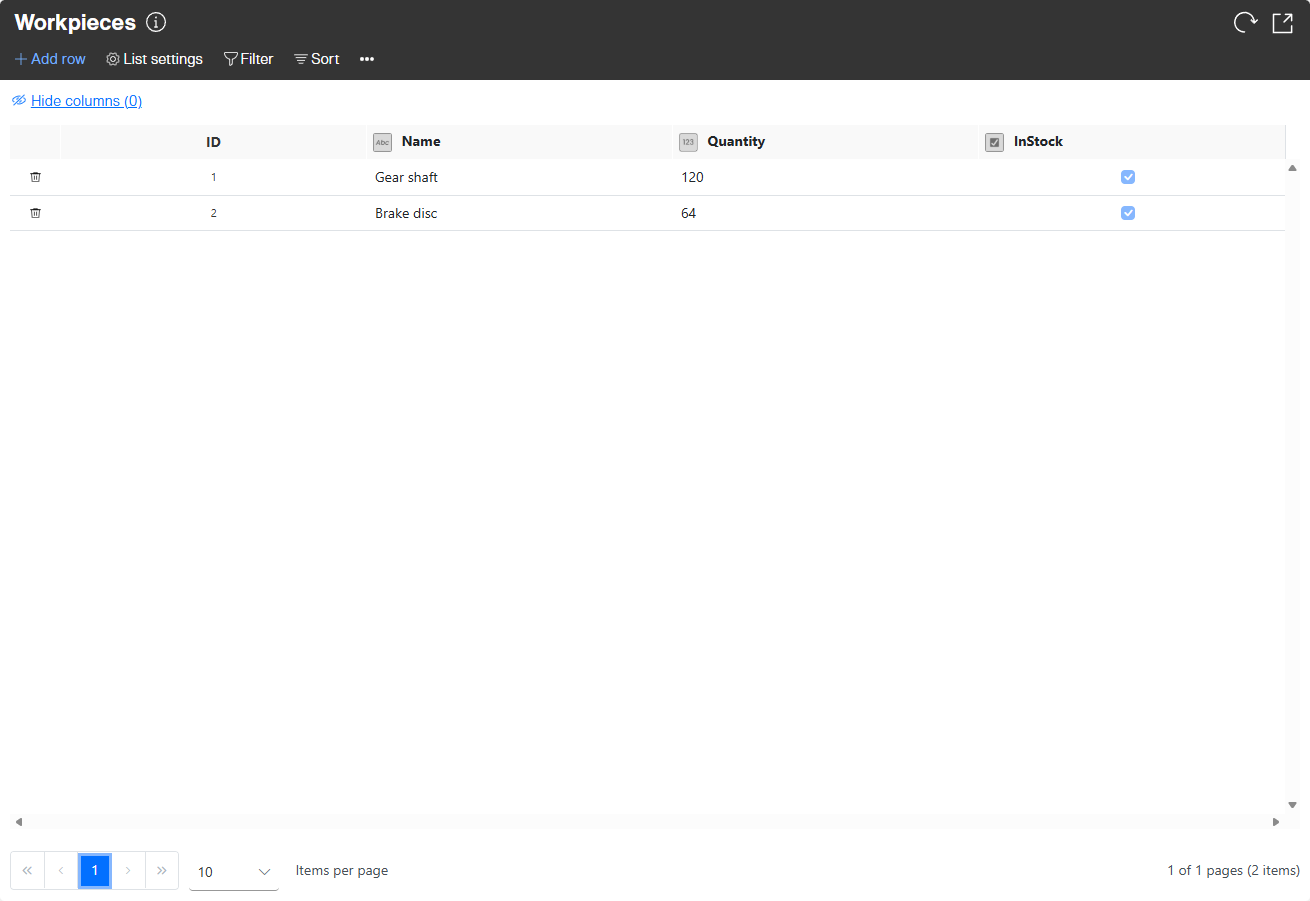Select the quantity cell showing 120

(x=826, y=177)
